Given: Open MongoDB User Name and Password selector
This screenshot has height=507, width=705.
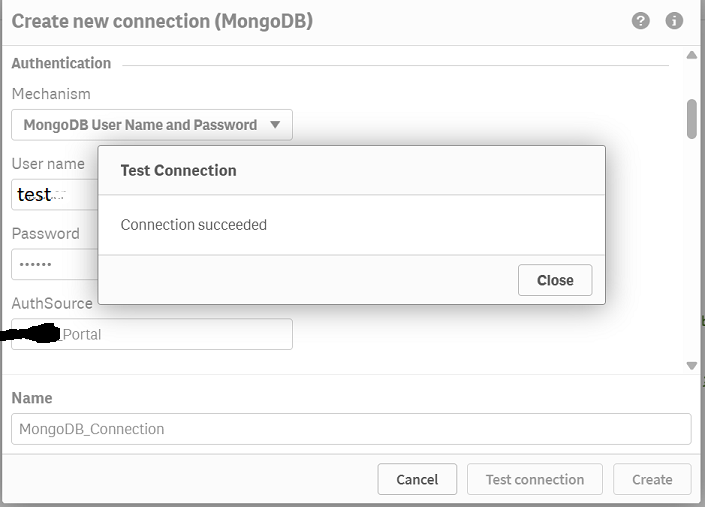Looking at the screenshot, I should [152, 125].
